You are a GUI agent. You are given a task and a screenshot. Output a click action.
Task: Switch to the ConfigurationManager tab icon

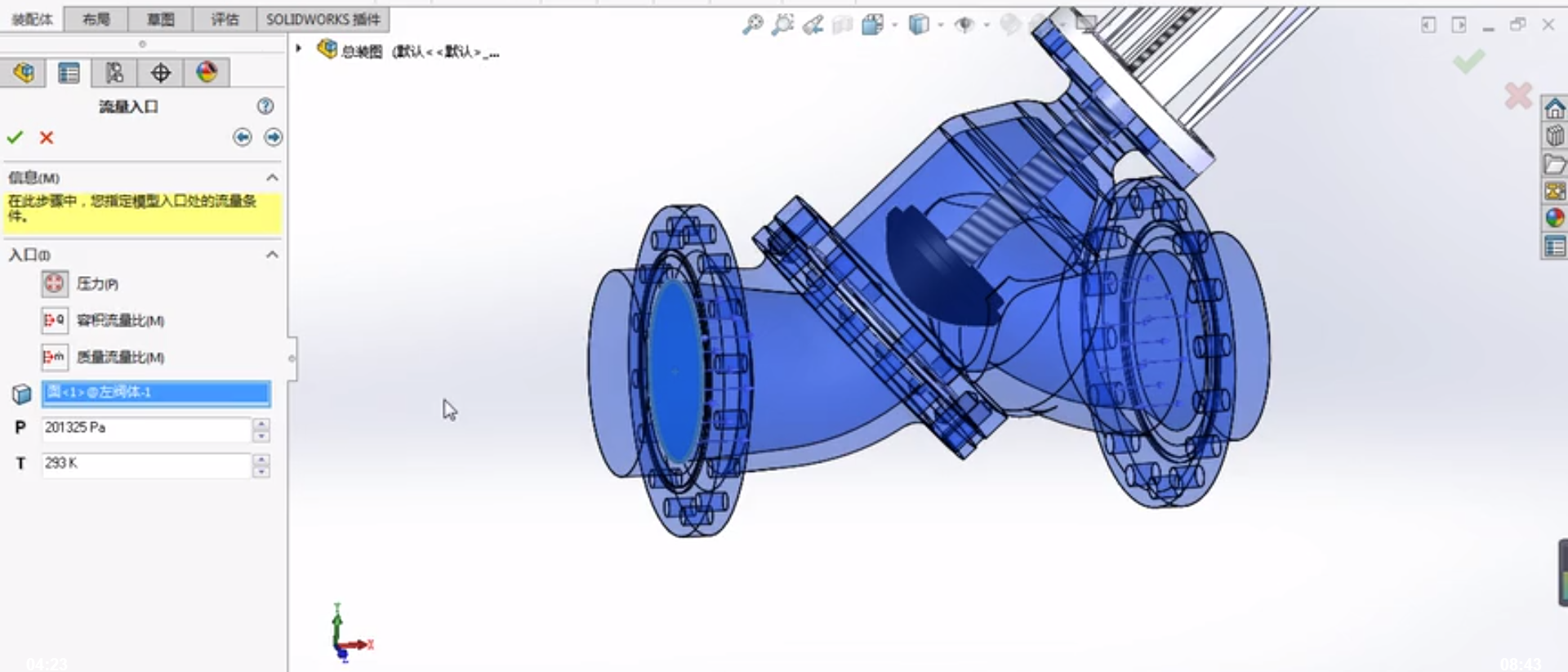[114, 73]
